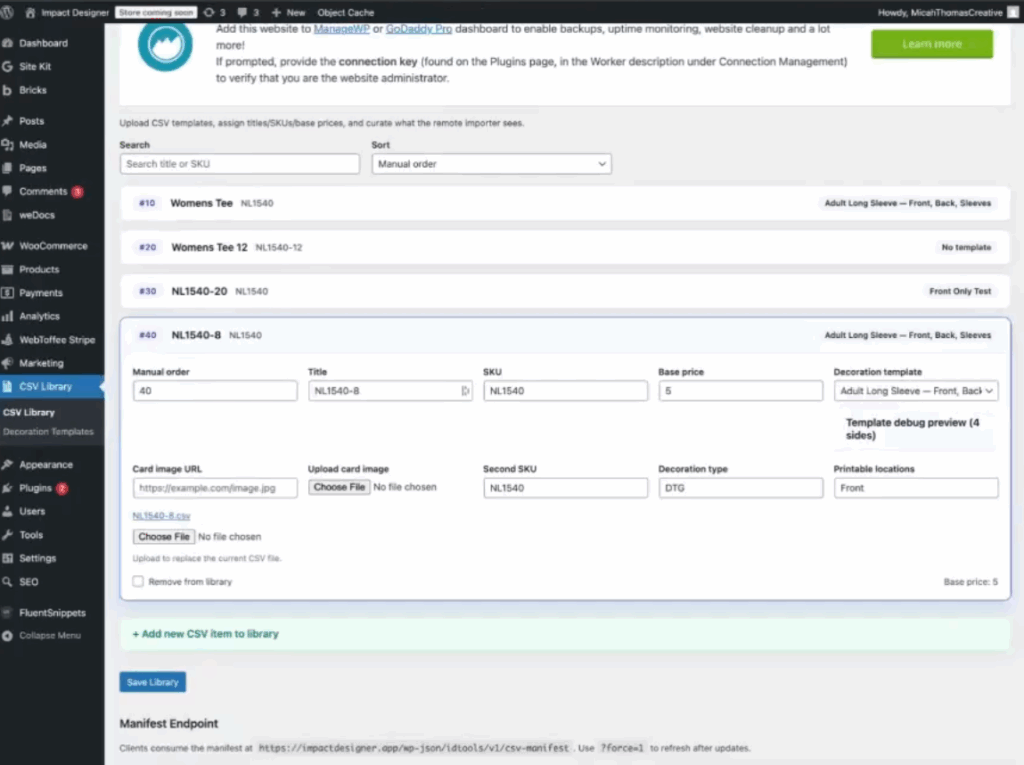The height and width of the screenshot is (765, 1024).
Task: Open the Sort dropdown set to Manual order
Action: (x=491, y=164)
